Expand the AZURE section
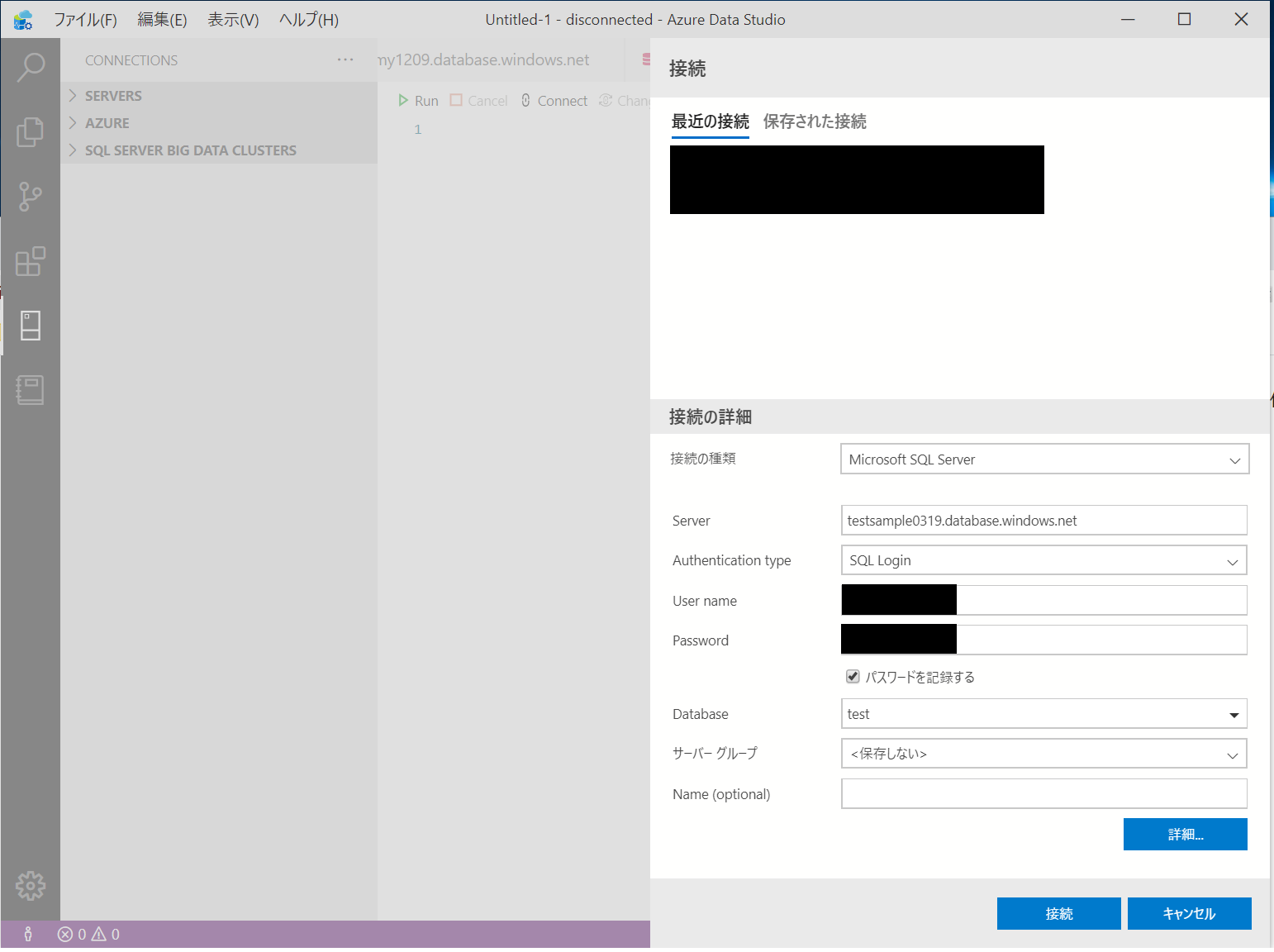This screenshot has width=1274, height=952. pyautogui.click(x=219, y=123)
